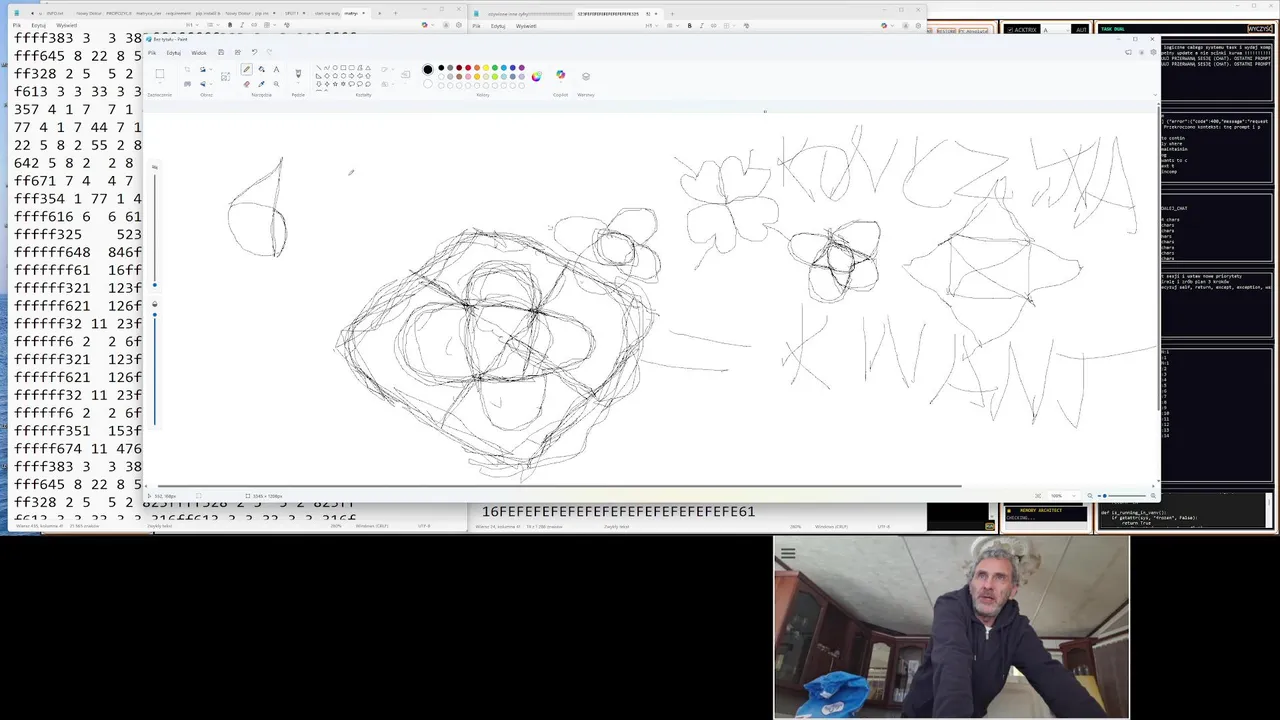Click the Save icon in Paint title bar
The height and width of the screenshot is (720, 1280).
221,52
